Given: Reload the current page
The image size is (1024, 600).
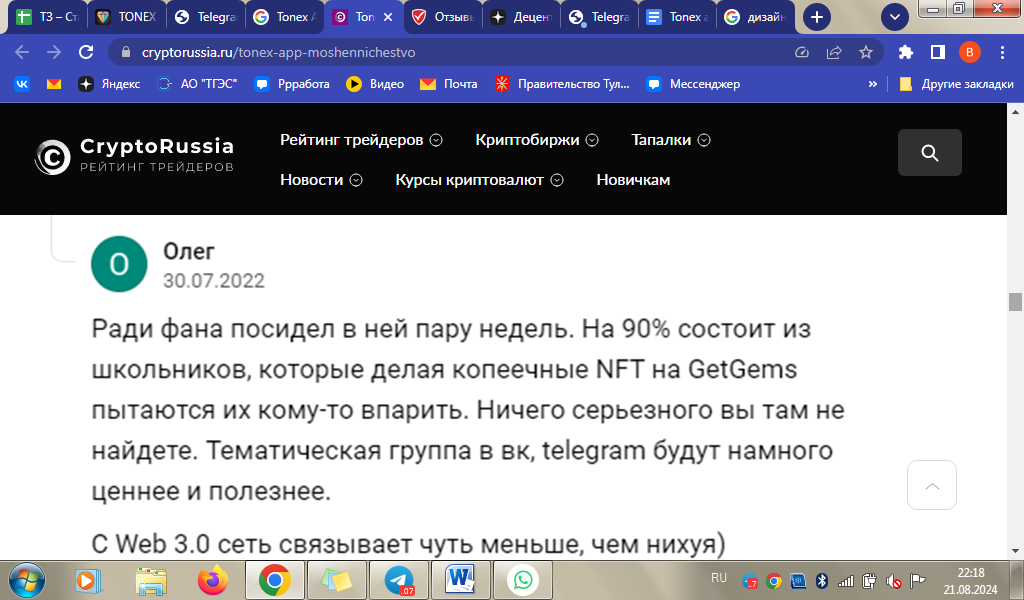Looking at the screenshot, I should click(87, 52).
